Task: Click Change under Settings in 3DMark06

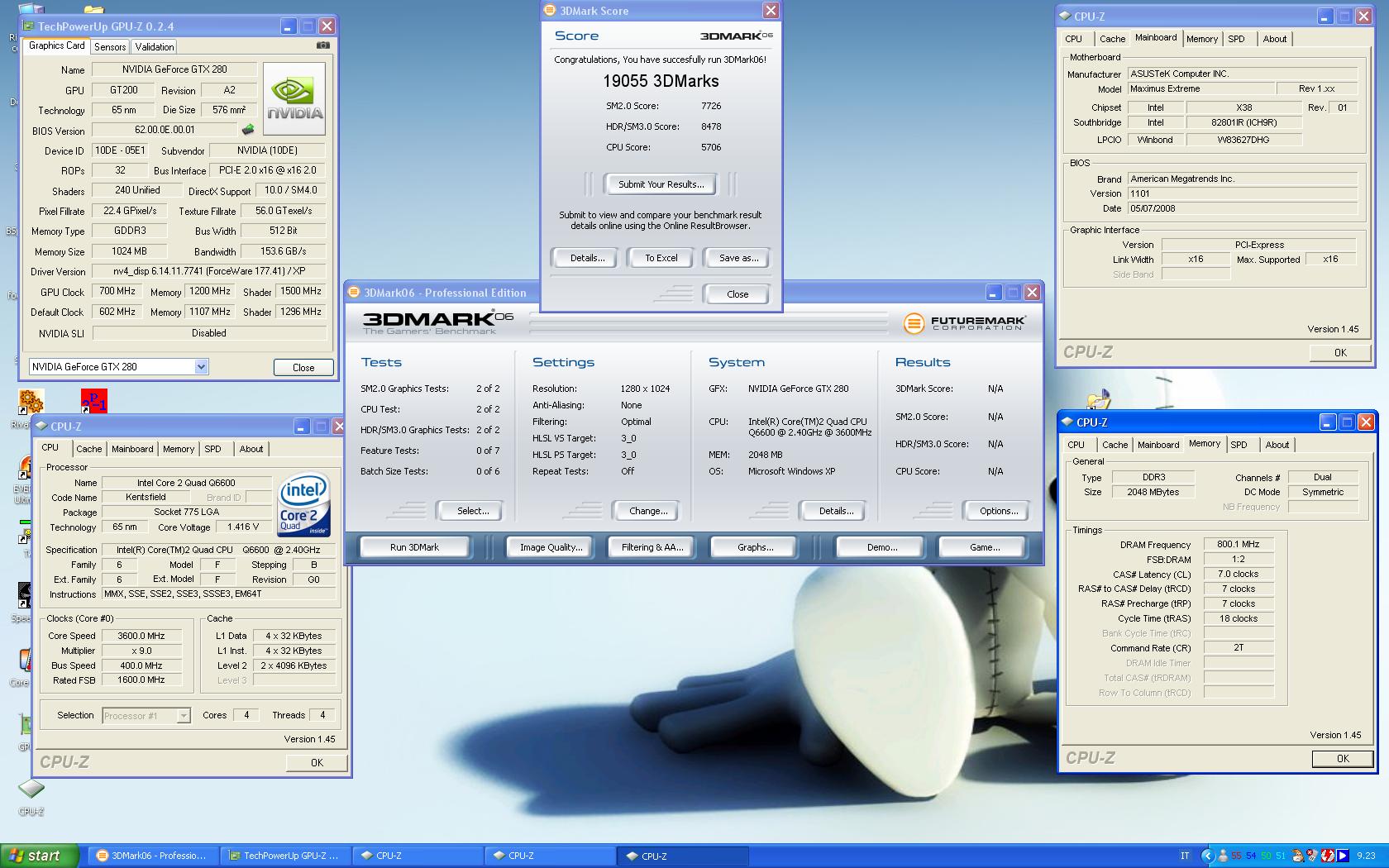Action: pos(648,511)
